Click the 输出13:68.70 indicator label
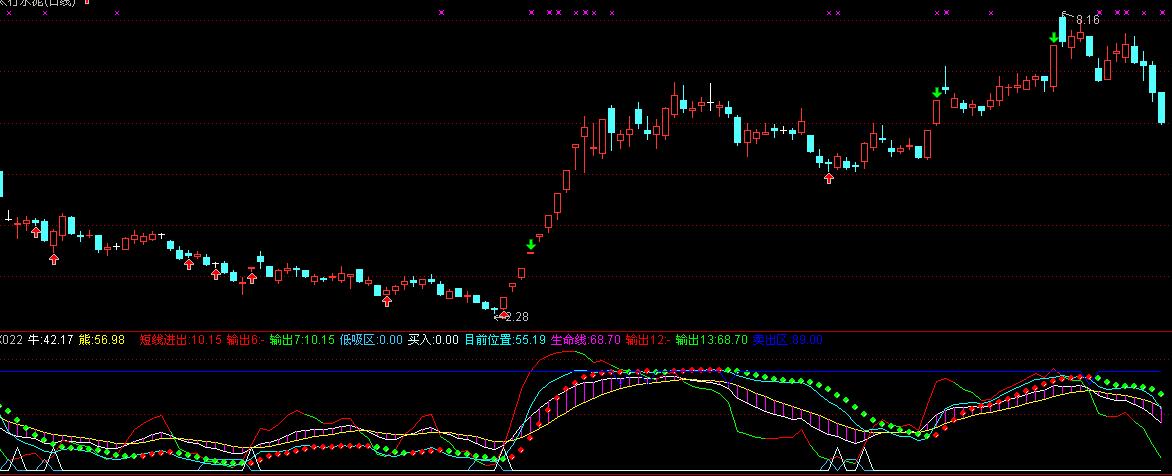Screen dimensions: 1172x476 click(x=711, y=340)
